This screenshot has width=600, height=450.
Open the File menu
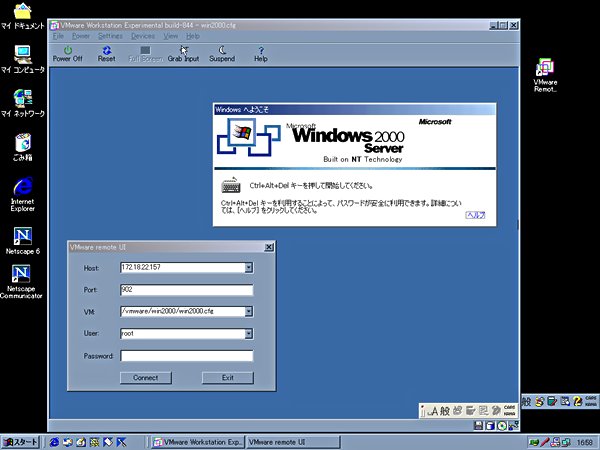(x=58, y=36)
